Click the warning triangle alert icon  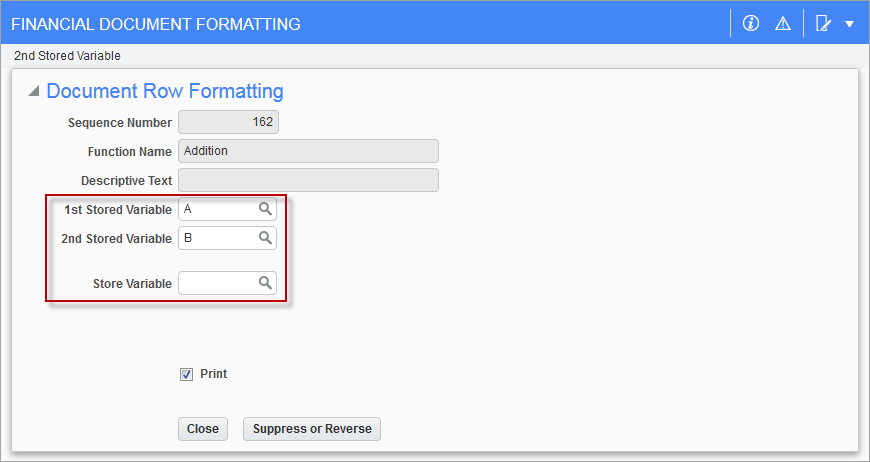(x=783, y=23)
